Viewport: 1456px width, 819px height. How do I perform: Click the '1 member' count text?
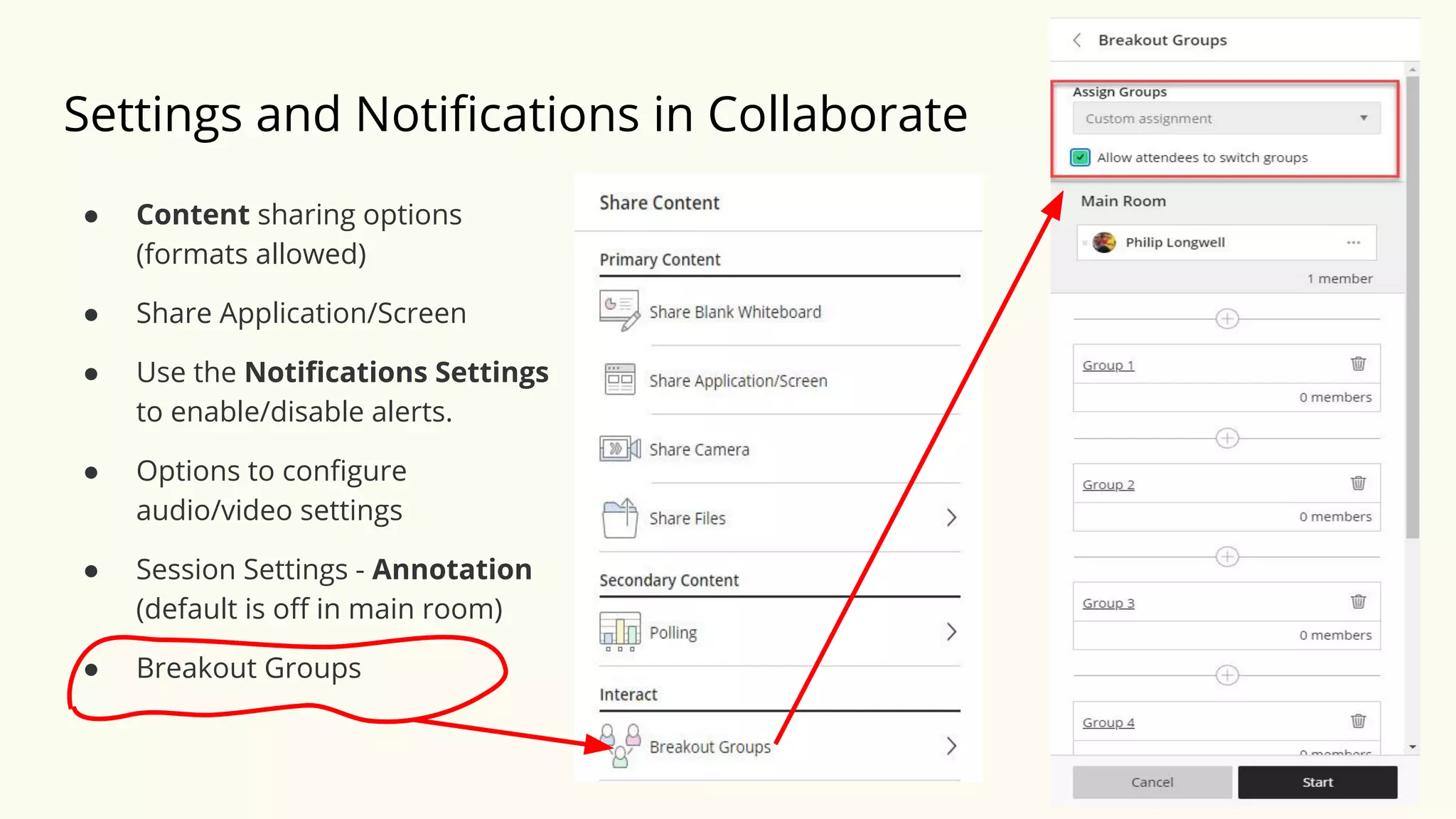(x=1339, y=279)
